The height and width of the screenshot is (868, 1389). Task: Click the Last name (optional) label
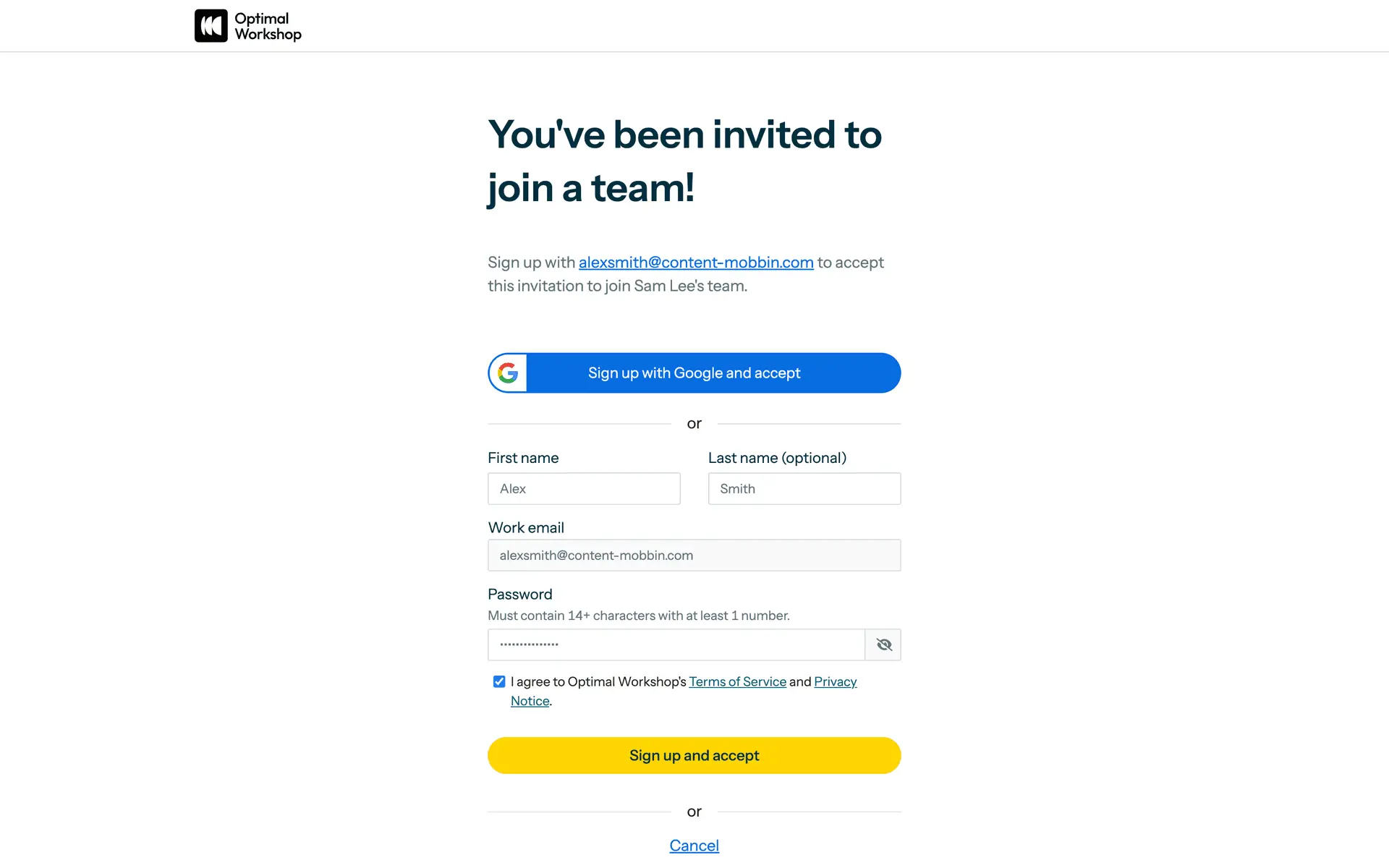click(777, 458)
